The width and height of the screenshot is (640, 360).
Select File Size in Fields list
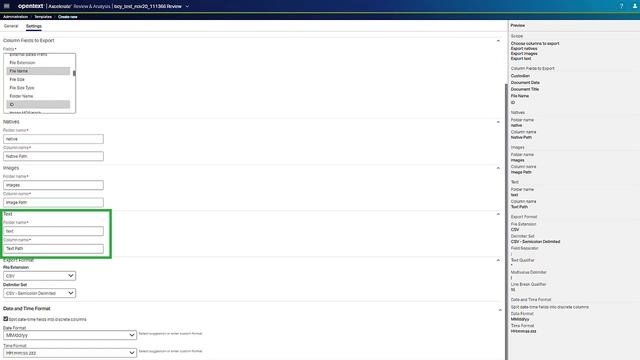pyautogui.click(x=38, y=80)
